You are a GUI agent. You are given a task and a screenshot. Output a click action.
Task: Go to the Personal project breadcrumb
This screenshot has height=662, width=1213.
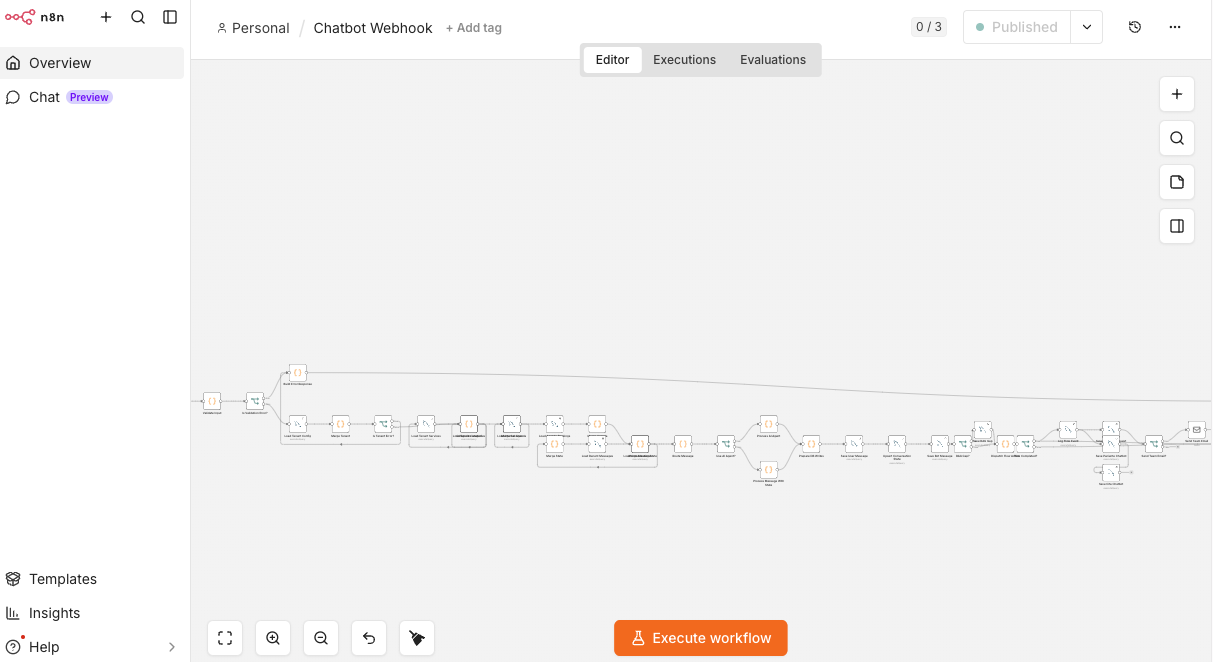pos(253,28)
